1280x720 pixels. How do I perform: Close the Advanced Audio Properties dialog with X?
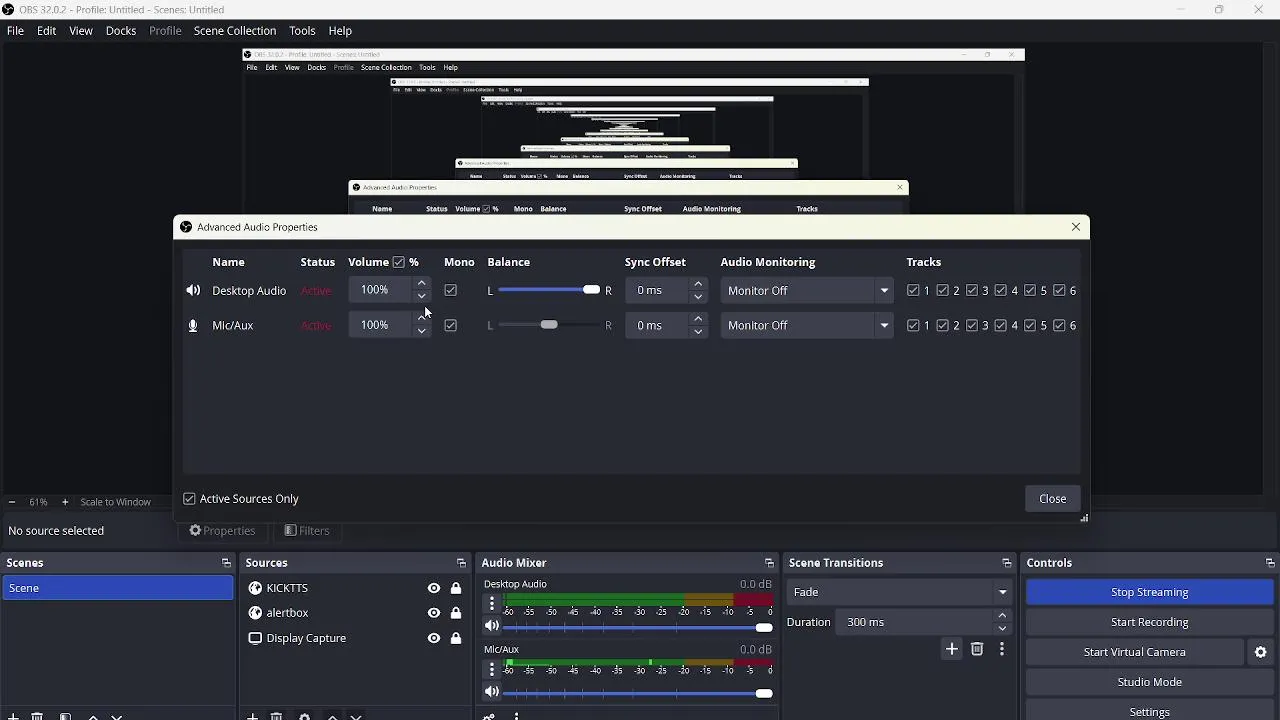pos(1076,227)
